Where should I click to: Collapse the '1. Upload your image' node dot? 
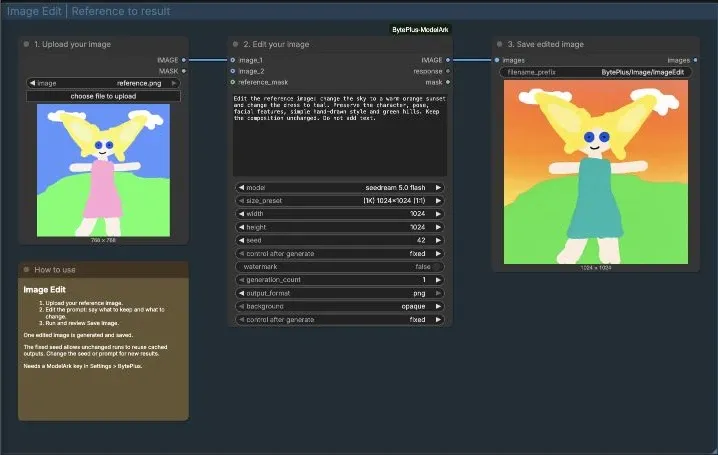(x=26, y=44)
